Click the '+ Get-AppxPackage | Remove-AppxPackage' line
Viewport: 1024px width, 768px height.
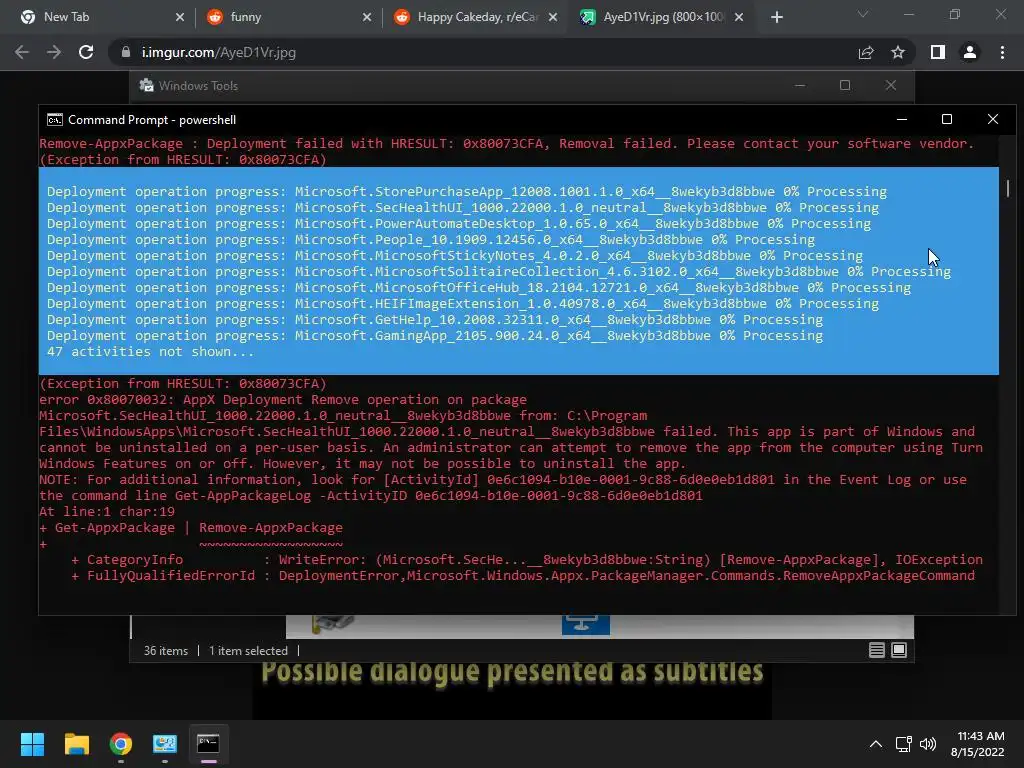pos(191,528)
